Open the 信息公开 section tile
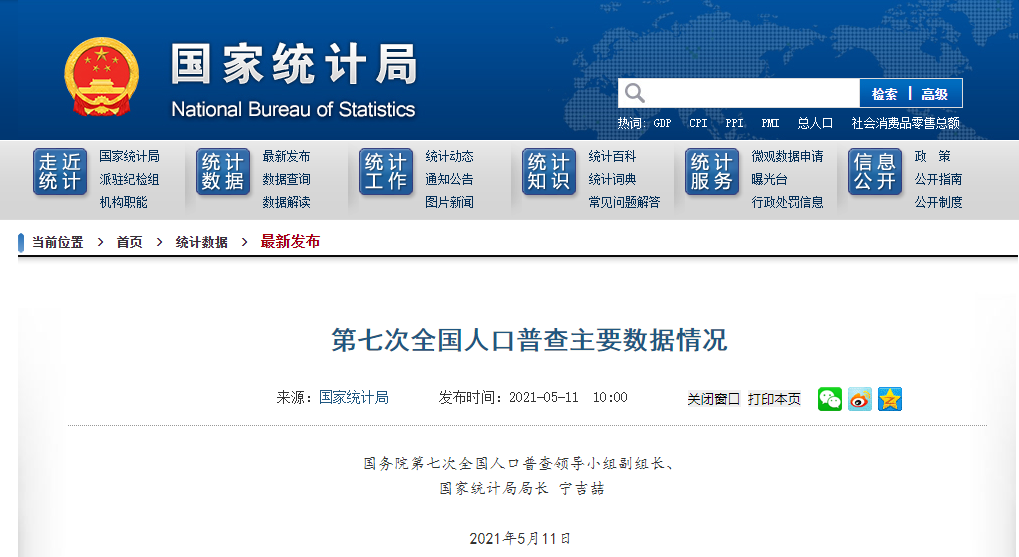This screenshot has width=1019, height=557. tap(875, 172)
